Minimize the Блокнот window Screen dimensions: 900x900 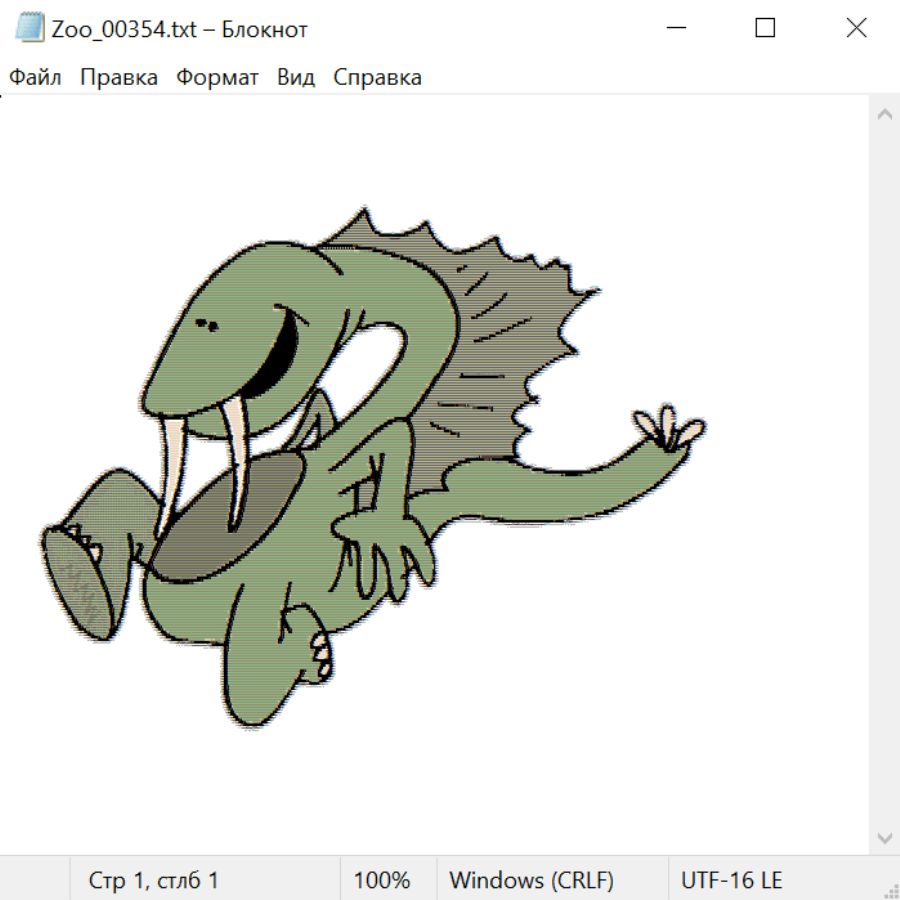[673, 29]
